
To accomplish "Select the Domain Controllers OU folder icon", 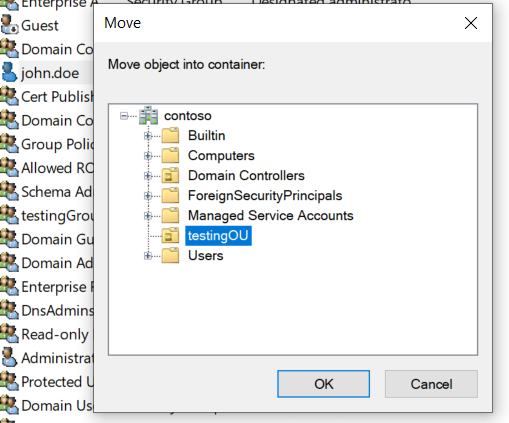I will 170,175.
